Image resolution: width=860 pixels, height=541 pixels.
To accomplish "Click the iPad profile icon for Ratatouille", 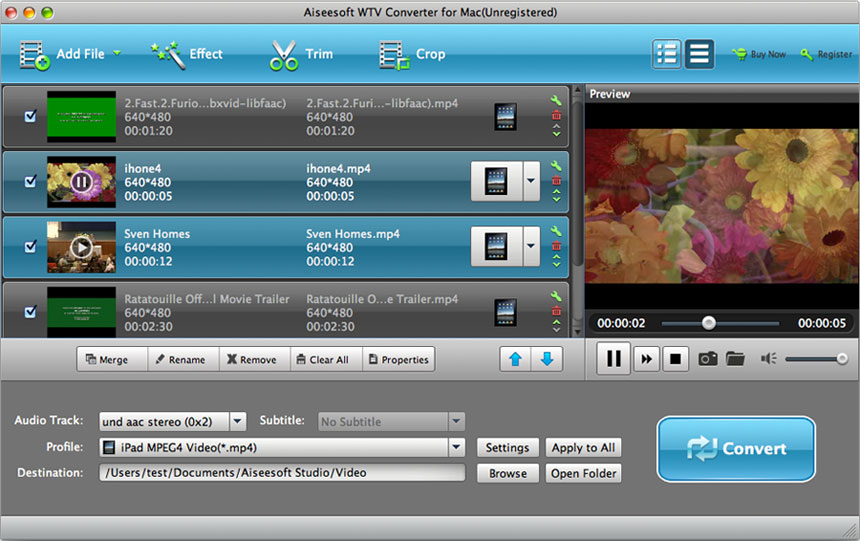I will point(505,313).
